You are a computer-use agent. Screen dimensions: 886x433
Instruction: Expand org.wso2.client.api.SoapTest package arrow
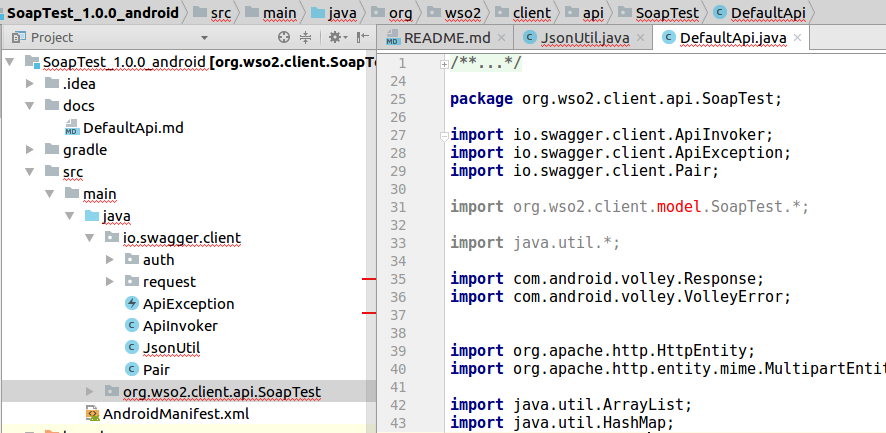click(89, 392)
